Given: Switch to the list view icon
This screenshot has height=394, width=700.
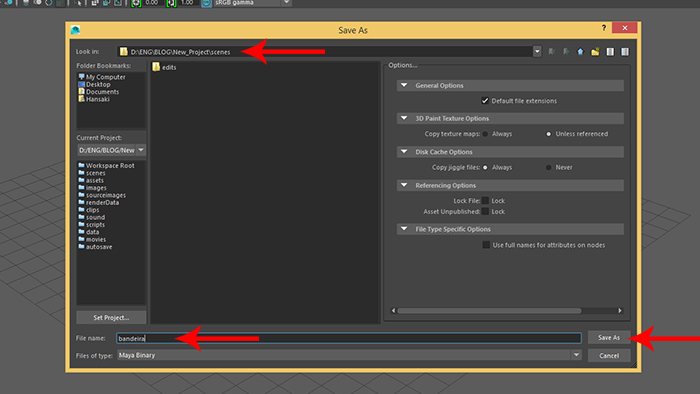Looking at the screenshot, I should click(610, 52).
